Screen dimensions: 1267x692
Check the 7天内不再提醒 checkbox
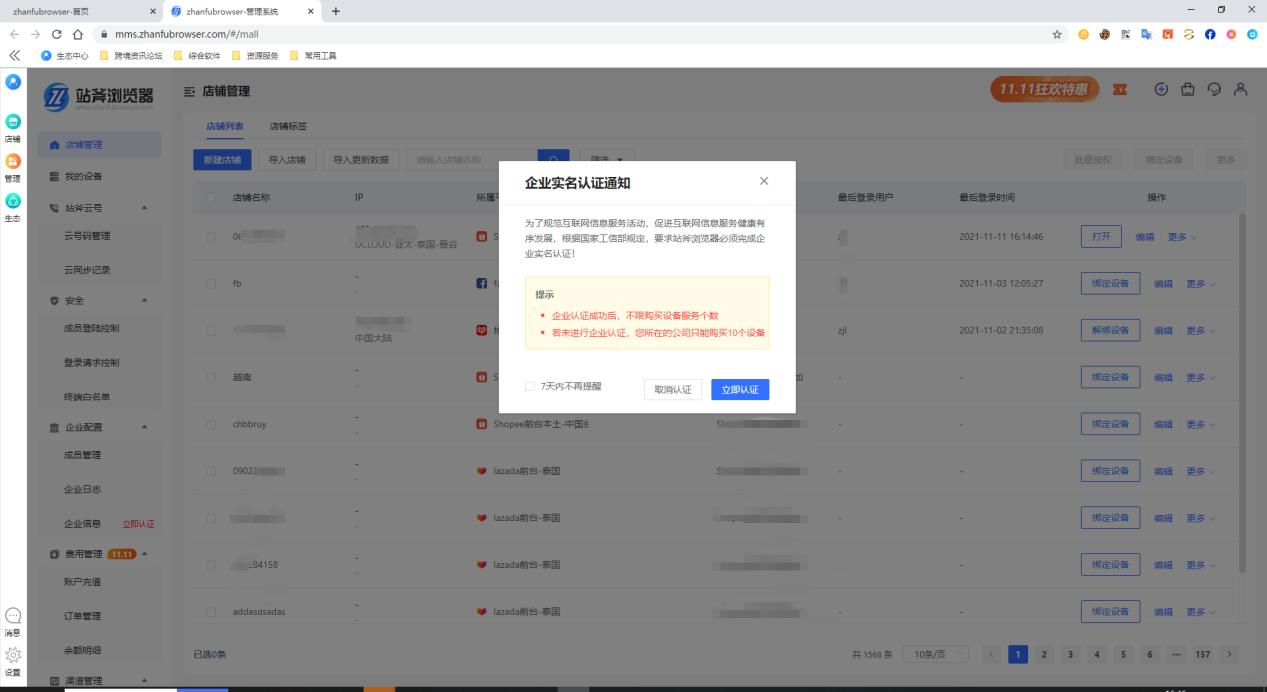pyautogui.click(x=530, y=386)
